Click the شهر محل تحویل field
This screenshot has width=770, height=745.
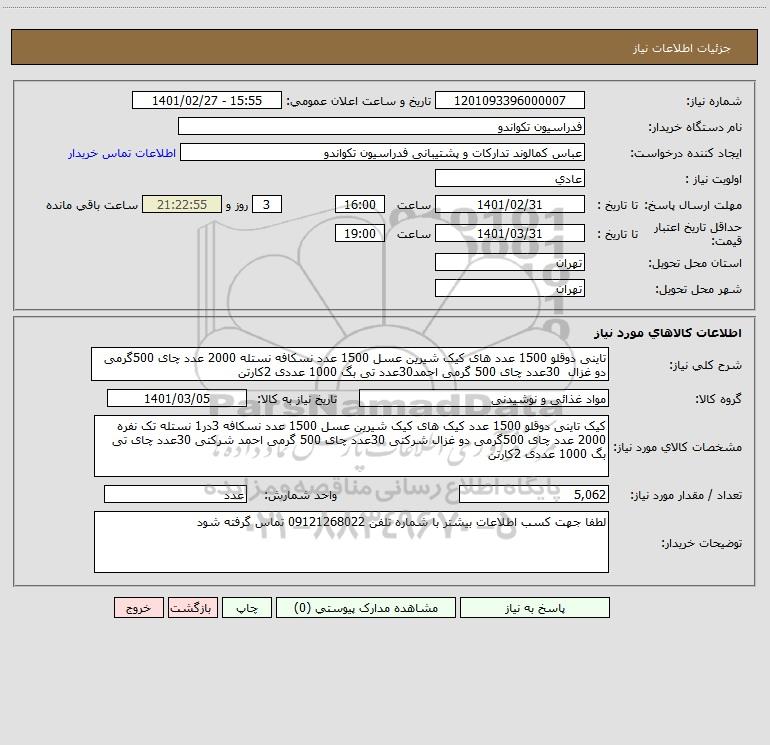pos(510,288)
